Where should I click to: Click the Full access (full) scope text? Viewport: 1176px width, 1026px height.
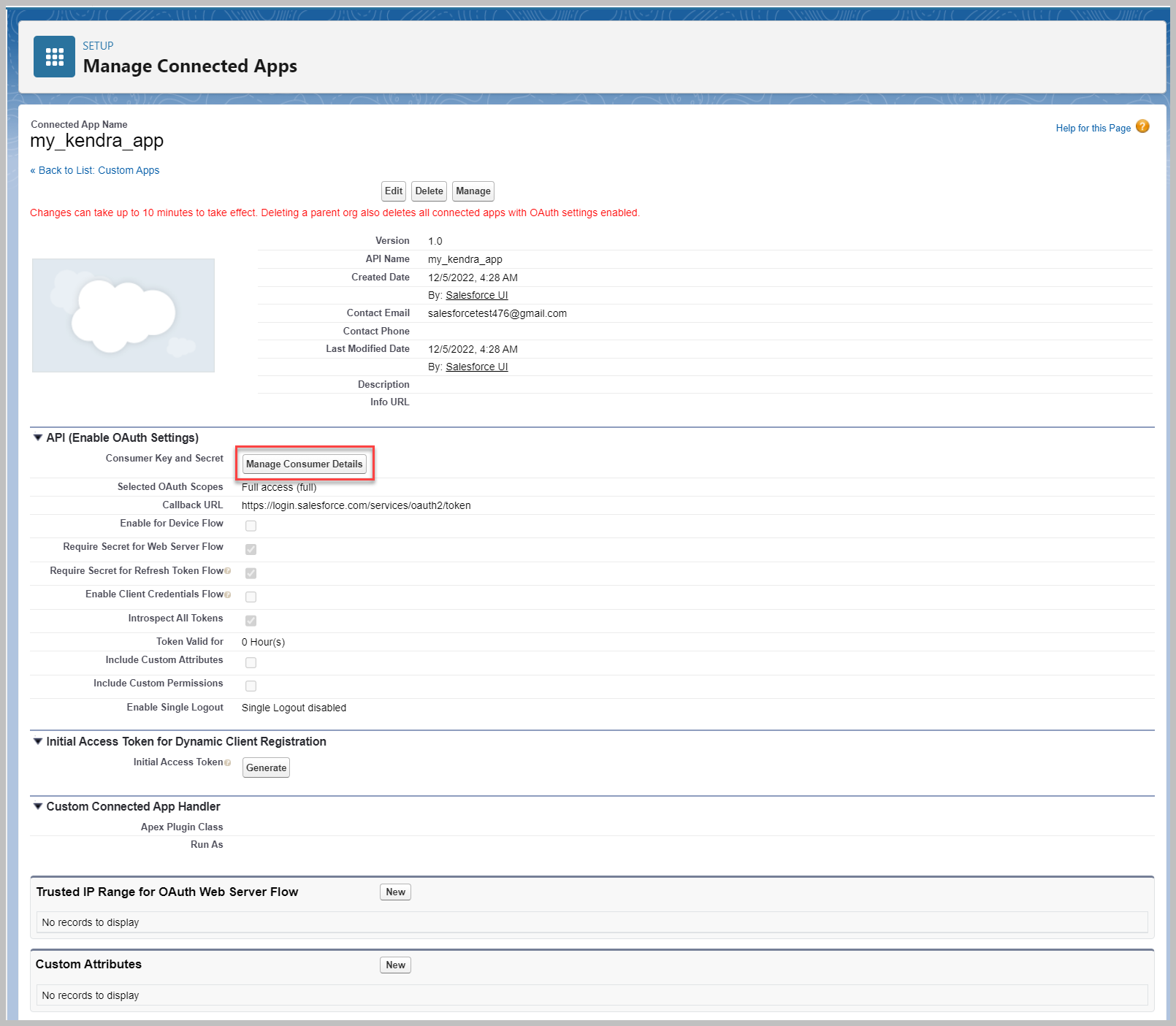pyautogui.click(x=279, y=487)
